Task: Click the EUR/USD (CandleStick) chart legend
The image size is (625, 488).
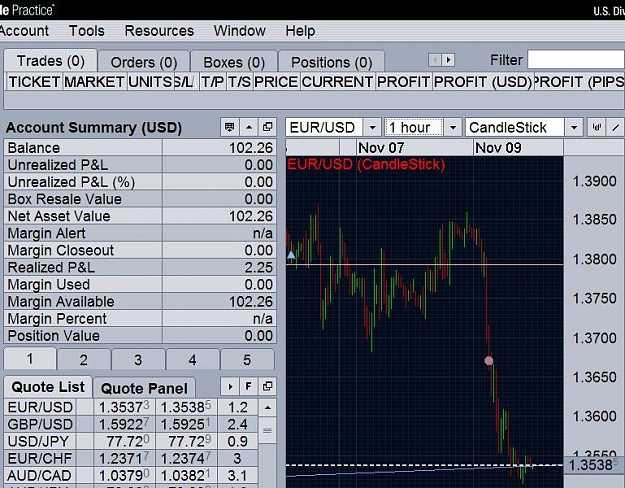Action: click(366, 164)
